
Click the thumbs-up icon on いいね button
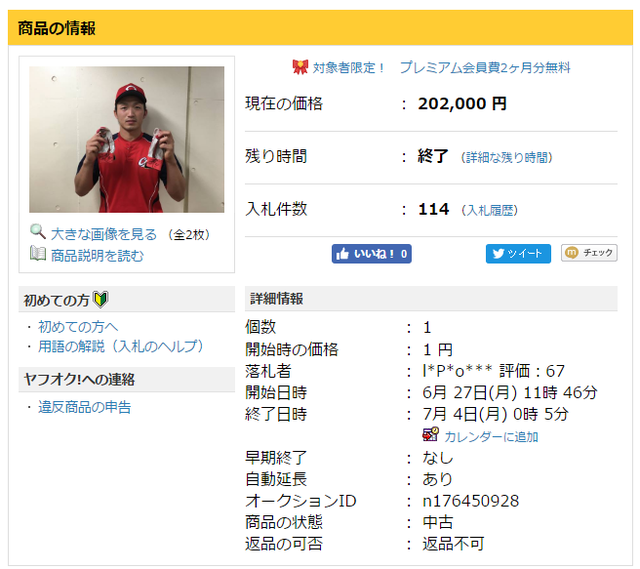point(342,254)
